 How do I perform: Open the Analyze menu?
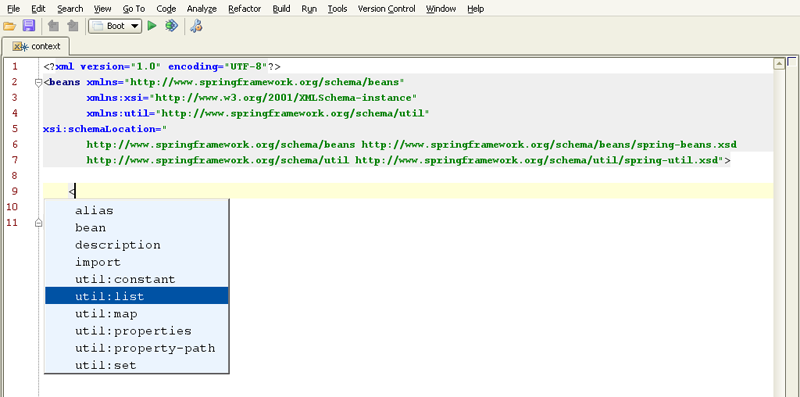pos(202,9)
